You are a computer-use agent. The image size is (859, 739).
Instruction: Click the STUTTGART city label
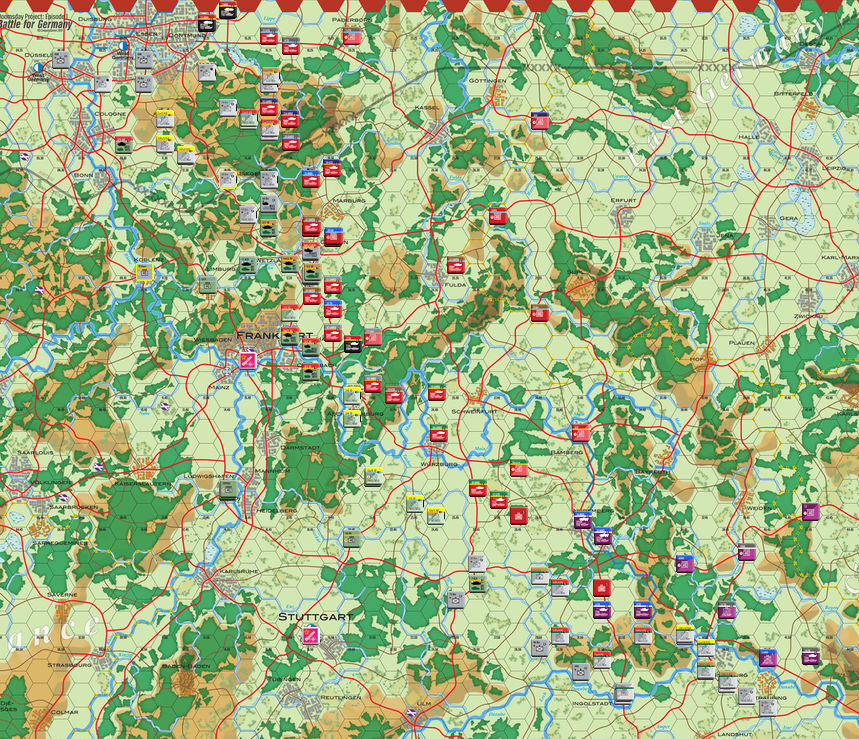(x=316, y=616)
